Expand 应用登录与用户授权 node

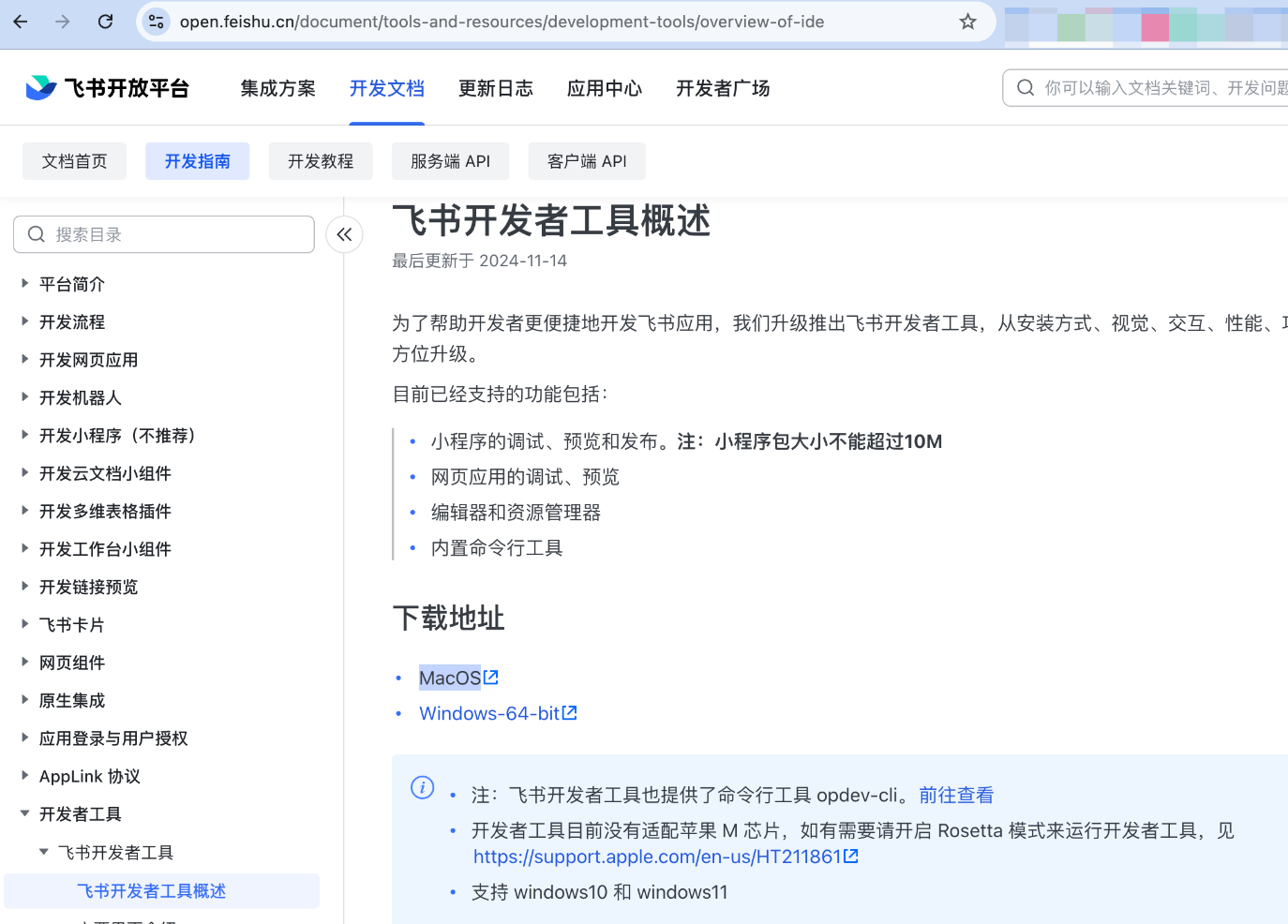click(x=25, y=738)
